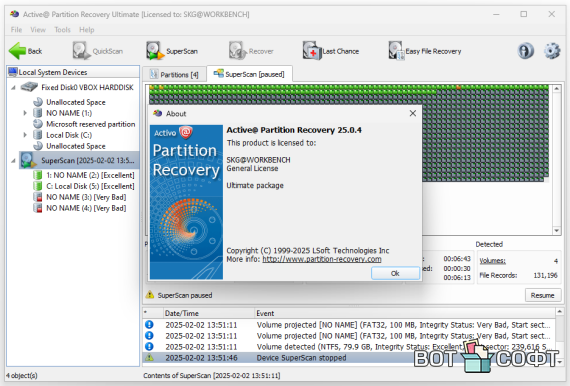Image resolution: width=570 pixels, height=386 pixels.
Task: Click the Volumes link under Detected
Action: [x=492, y=261]
